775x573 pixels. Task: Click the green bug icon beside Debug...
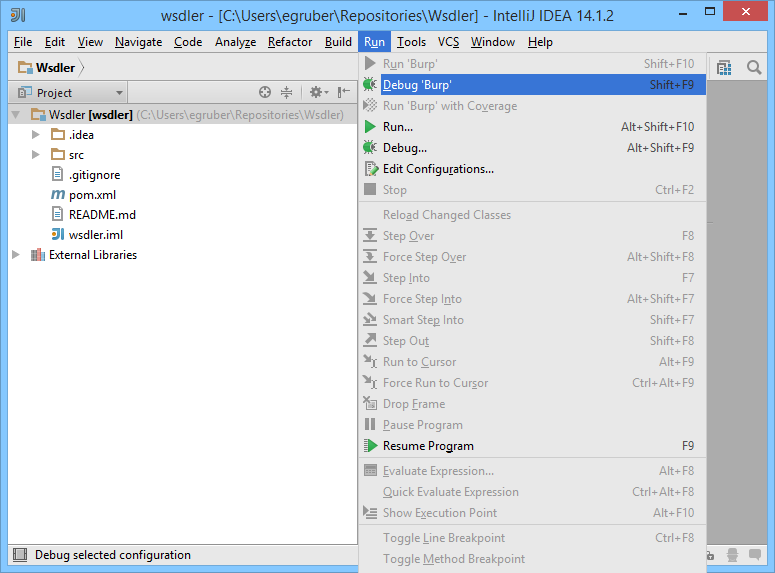370,147
